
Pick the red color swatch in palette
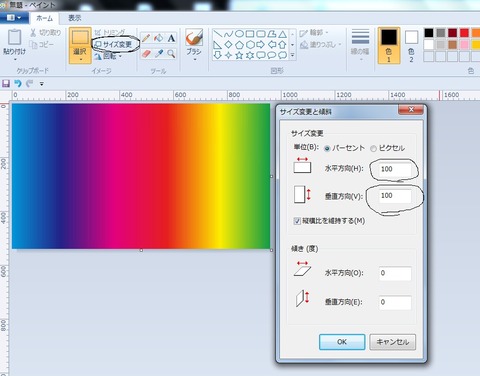464,33
